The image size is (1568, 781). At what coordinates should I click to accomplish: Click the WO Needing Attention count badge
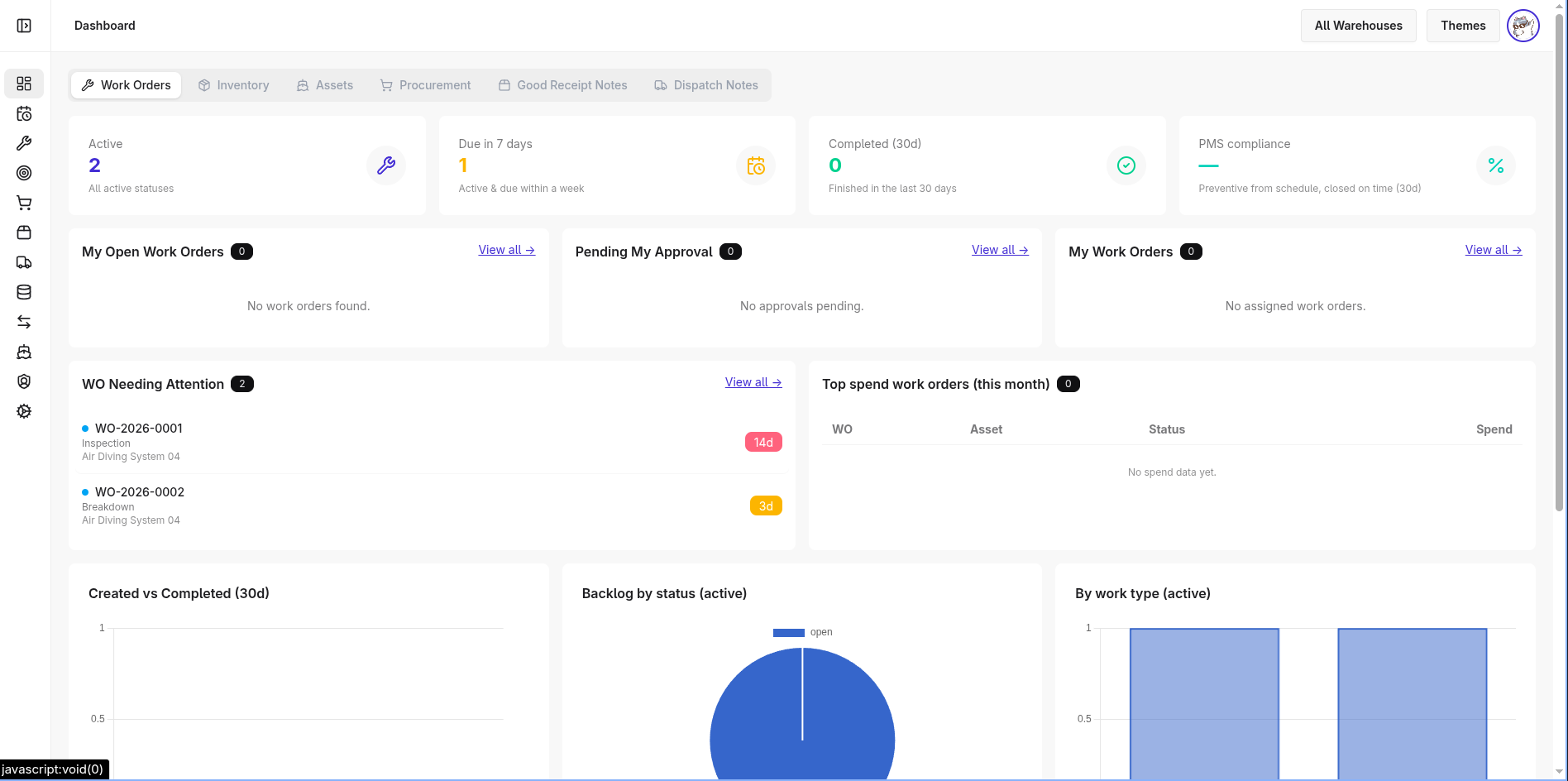[x=242, y=384]
